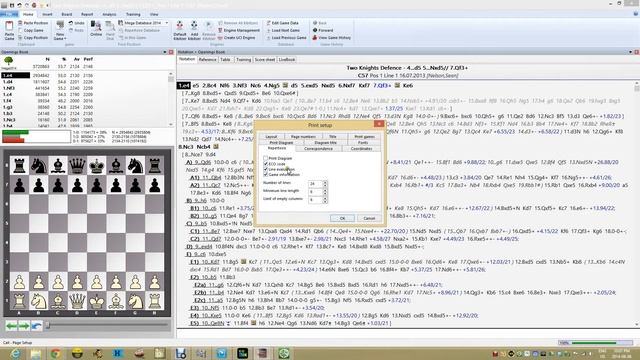Enable the Print Diagram checkbox
The width and height of the screenshot is (640, 360).
[266, 158]
